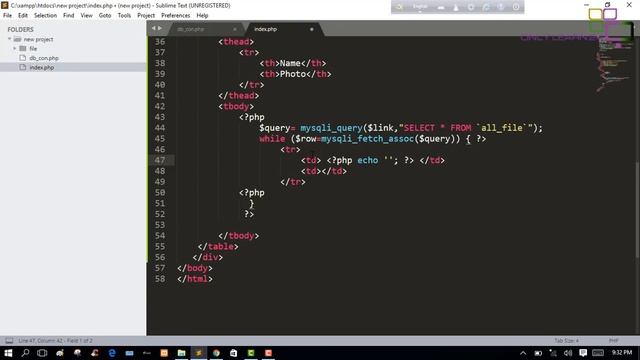Click Name header text on line 38
The width and height of the screenshot is (640, 360).
coord(290,63)
